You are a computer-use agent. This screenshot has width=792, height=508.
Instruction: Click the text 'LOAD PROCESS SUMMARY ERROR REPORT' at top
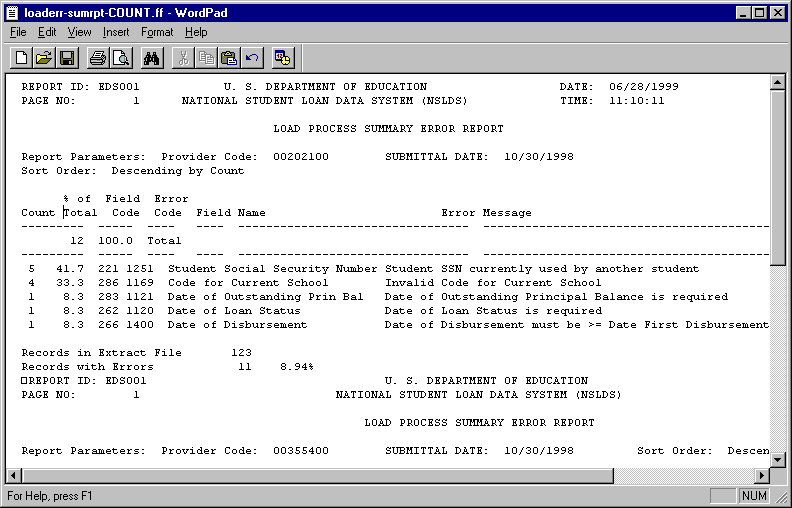tap(388, 129)
